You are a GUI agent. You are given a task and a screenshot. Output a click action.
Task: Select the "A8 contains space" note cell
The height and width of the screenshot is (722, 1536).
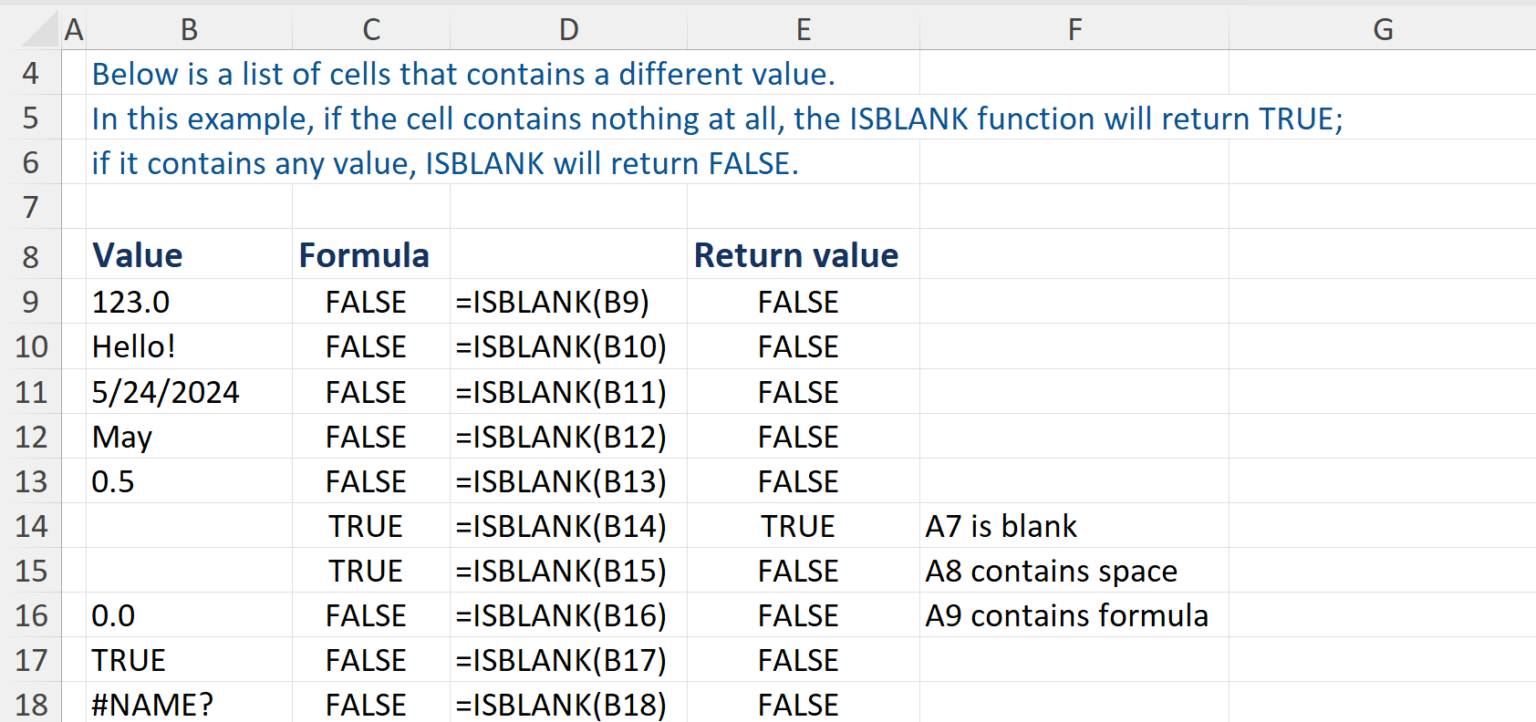click(x=1051, y=571)
